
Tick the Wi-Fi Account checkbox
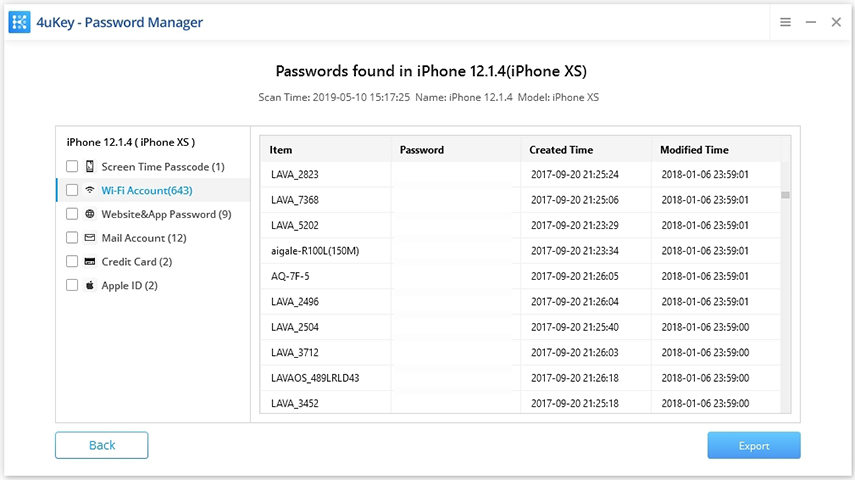pyautogui.click(x=72, y=190)
